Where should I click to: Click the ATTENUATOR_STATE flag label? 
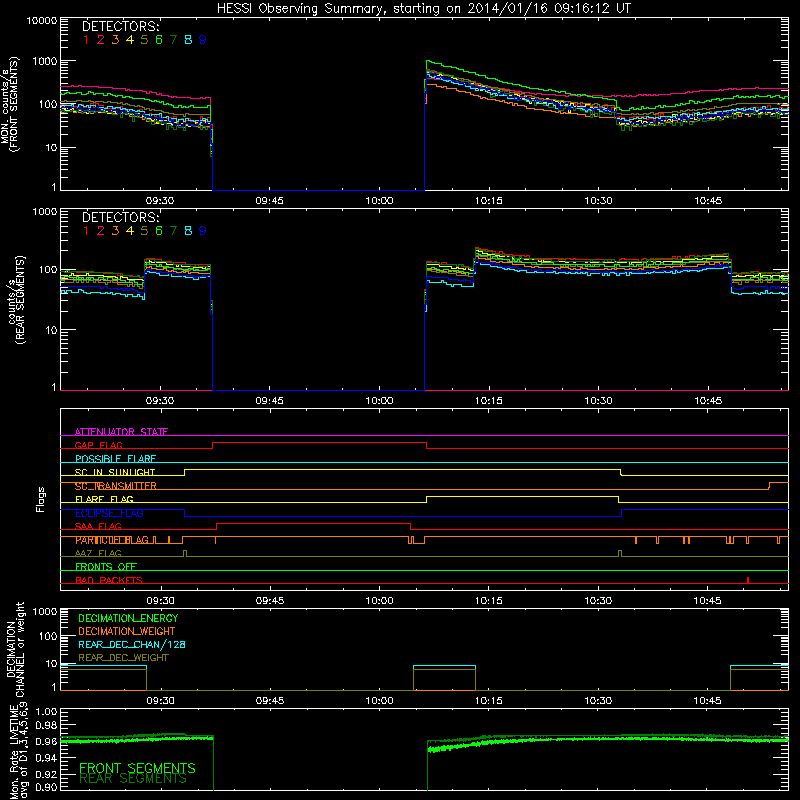tap(121, 432)
